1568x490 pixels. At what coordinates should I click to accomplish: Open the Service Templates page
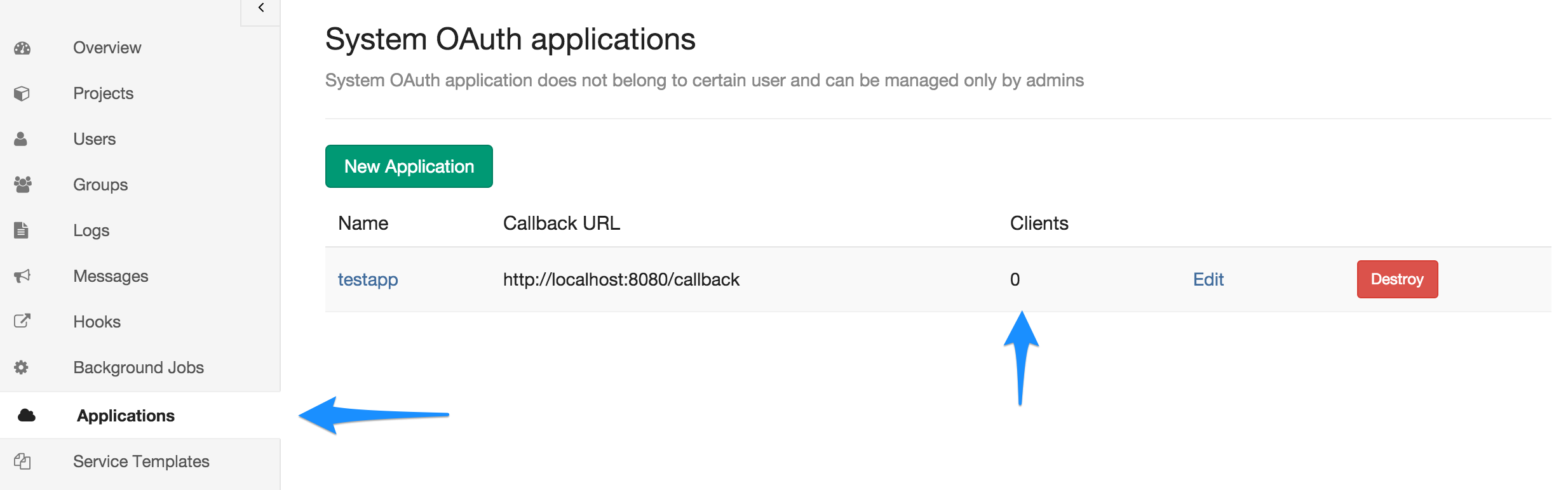point(141,461)
